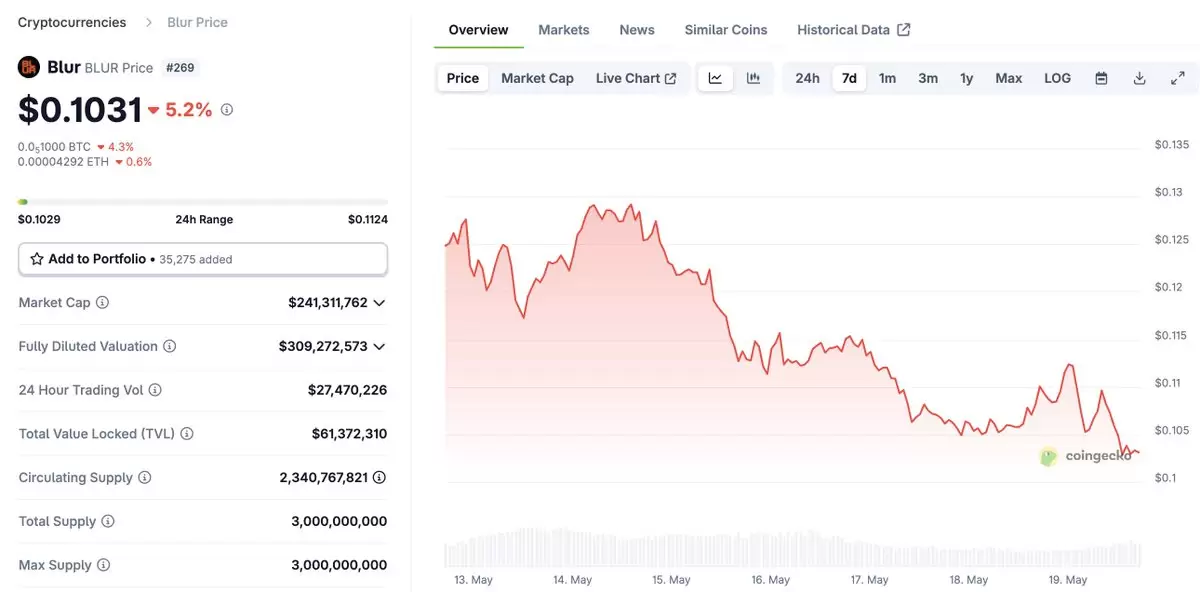Switch to Similar Coins tab
1200x592 pixels.
pos(726,30)
